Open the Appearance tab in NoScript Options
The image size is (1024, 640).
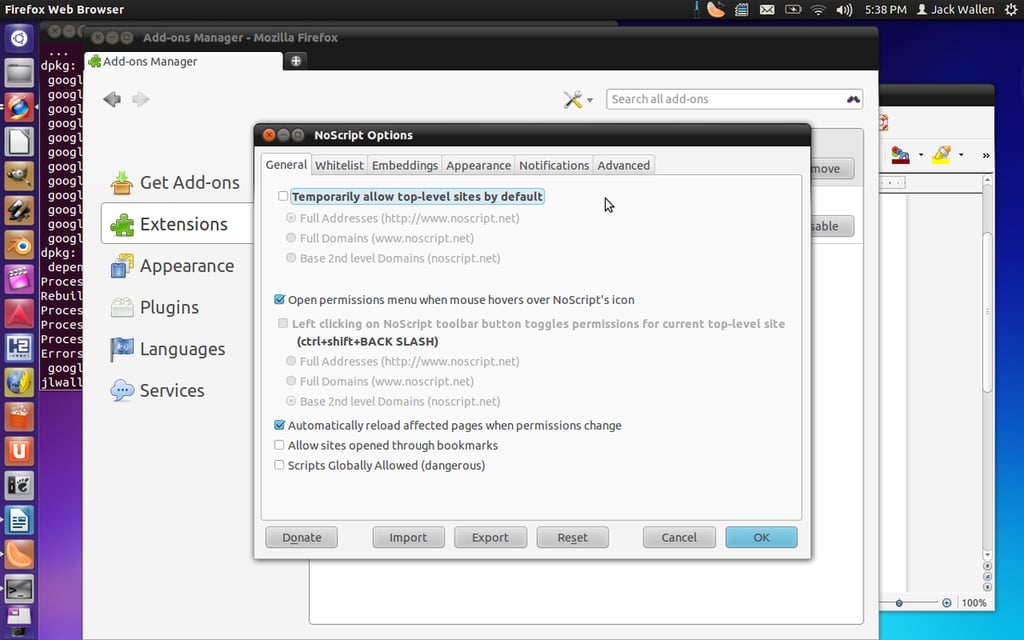[x=479, y=165]
